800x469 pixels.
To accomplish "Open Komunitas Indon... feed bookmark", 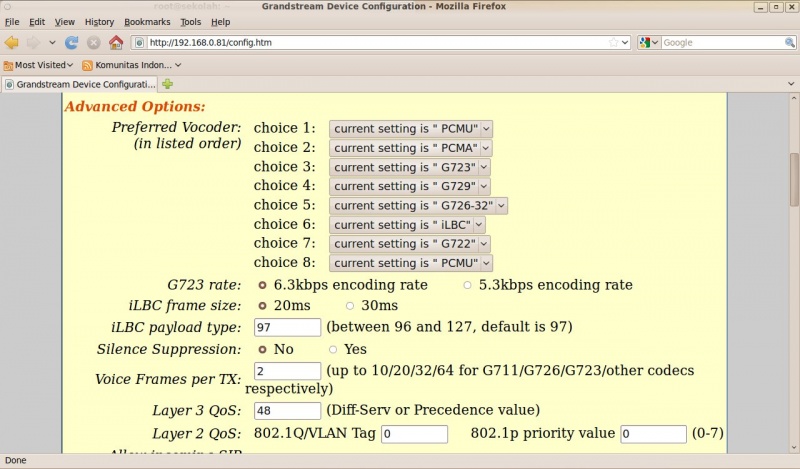I will [x=129, y=65].
